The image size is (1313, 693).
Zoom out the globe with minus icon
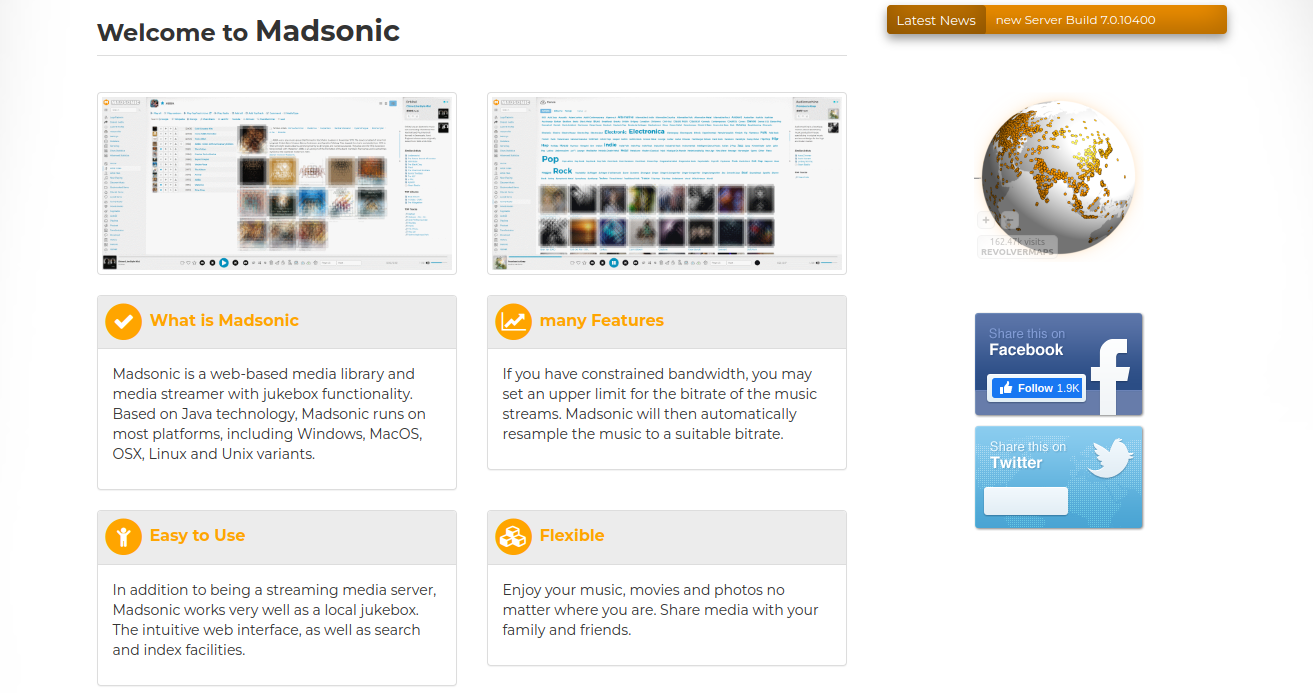pos(1009,220)
